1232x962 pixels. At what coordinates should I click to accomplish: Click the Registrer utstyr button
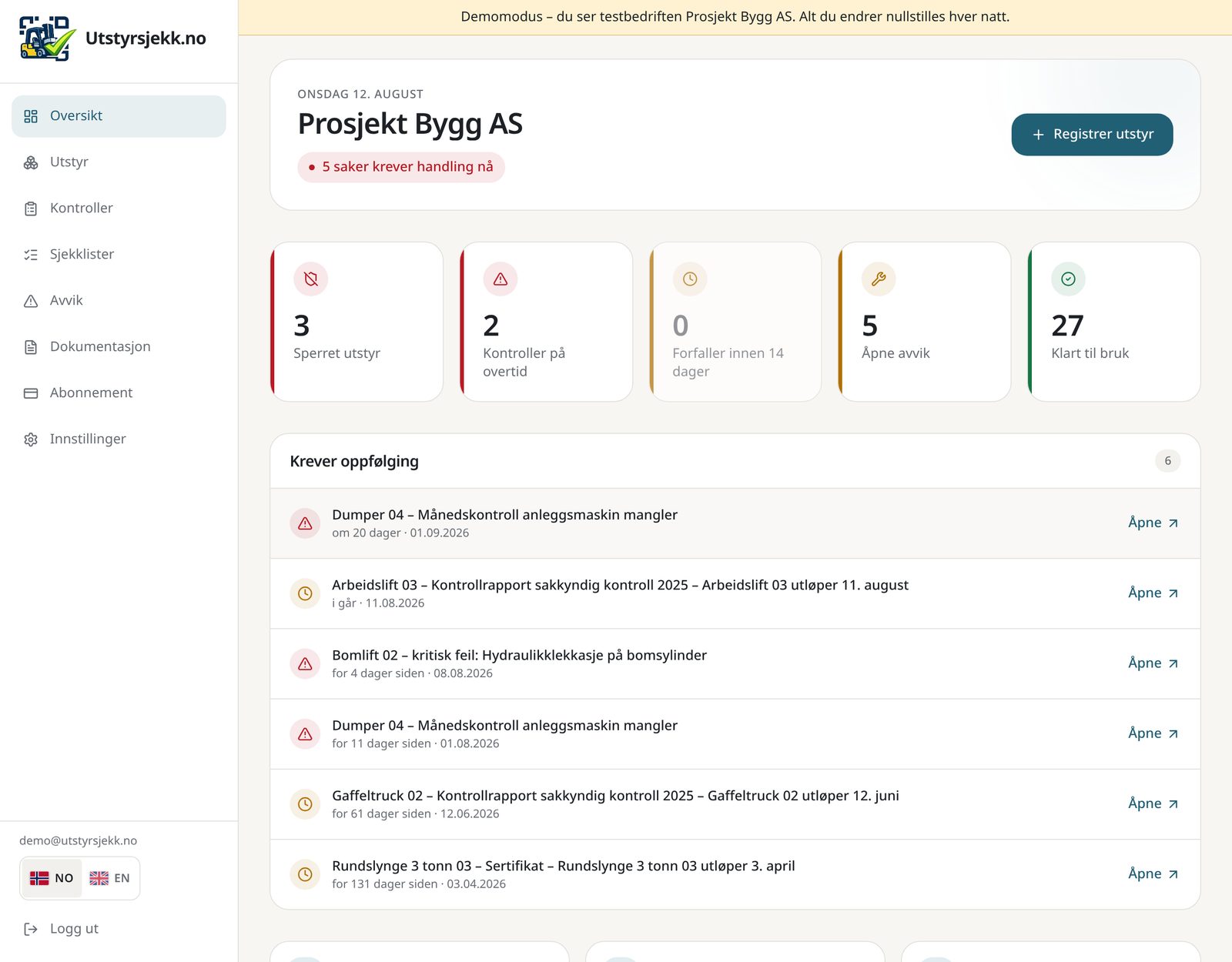point(1092,135)
